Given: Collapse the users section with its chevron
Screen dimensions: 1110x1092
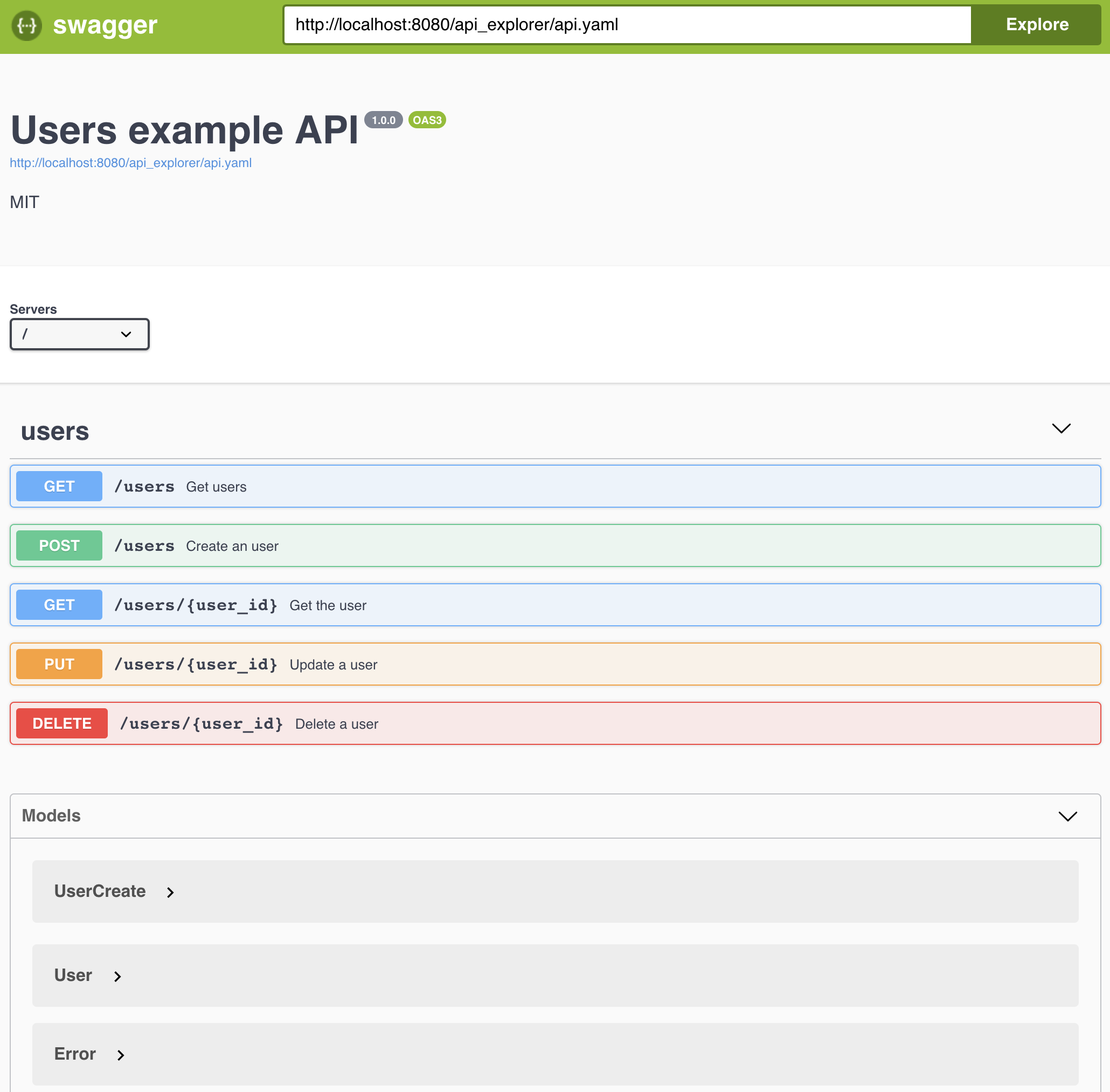Looking at the screenshot, I should [x=1060, y=428].
